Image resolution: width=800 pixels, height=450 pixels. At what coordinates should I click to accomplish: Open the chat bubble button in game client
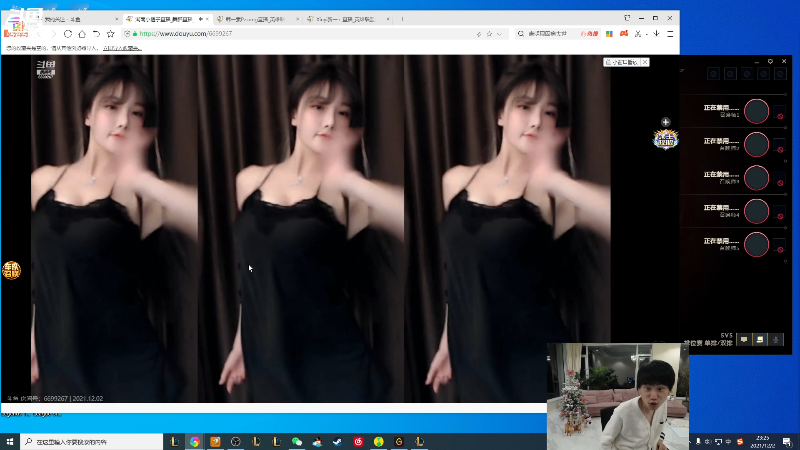[744, 340]
